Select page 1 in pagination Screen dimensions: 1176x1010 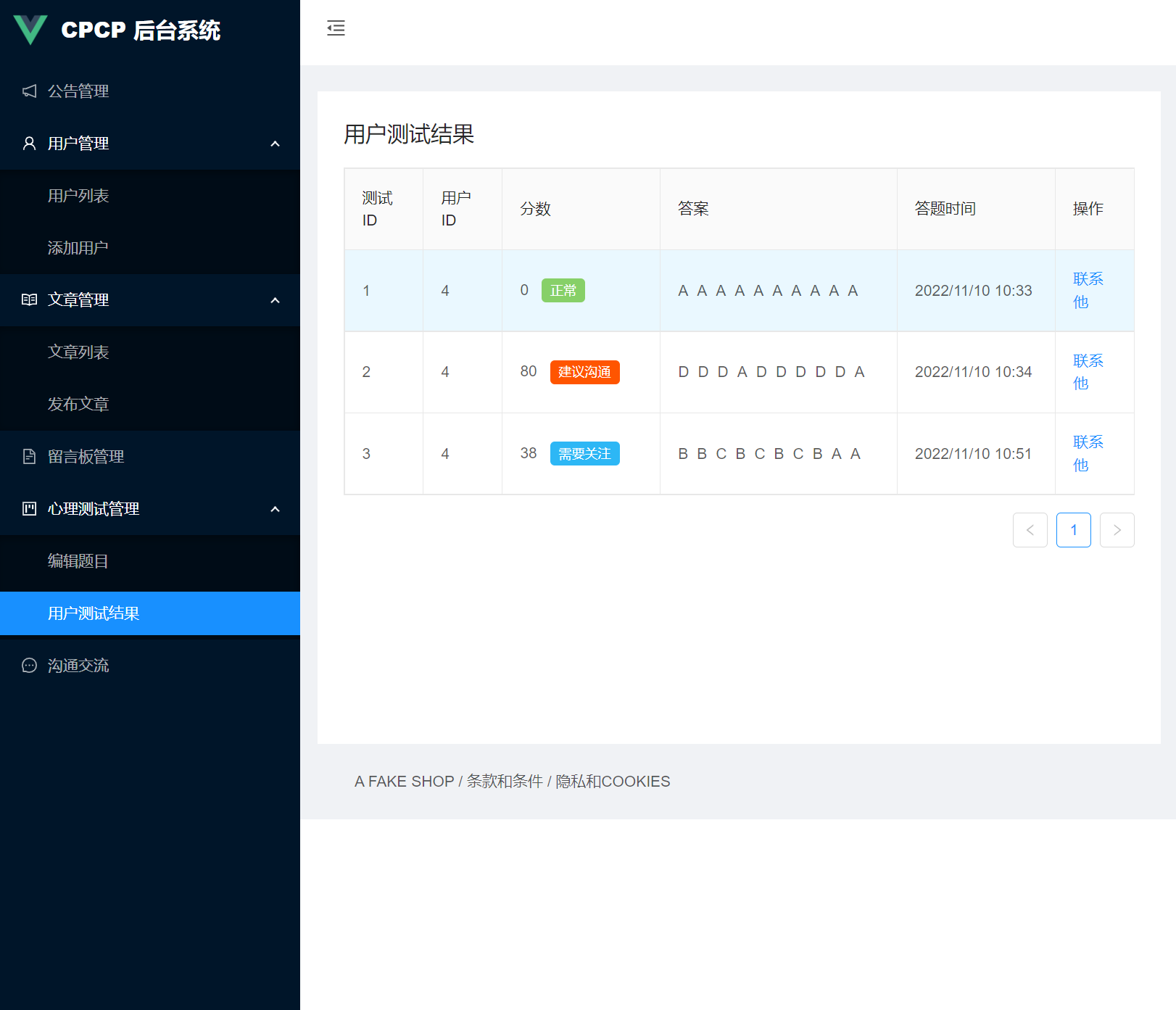(1074, 530)
